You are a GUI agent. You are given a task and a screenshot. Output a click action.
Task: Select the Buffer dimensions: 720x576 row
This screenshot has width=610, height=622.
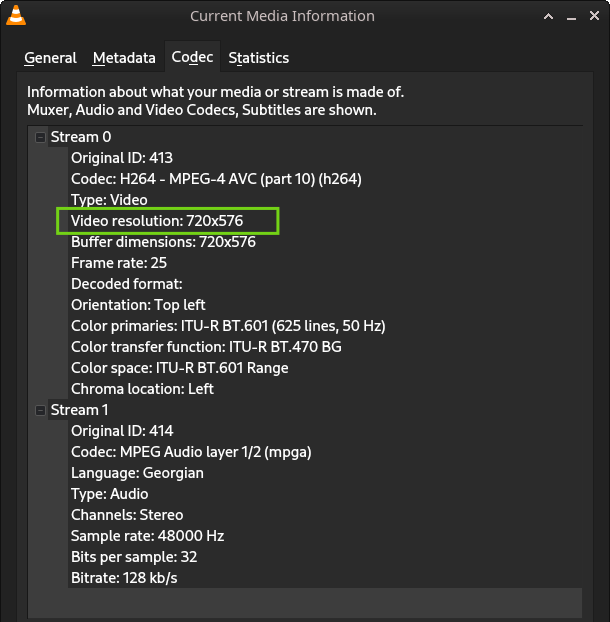(x=163, y=242)
